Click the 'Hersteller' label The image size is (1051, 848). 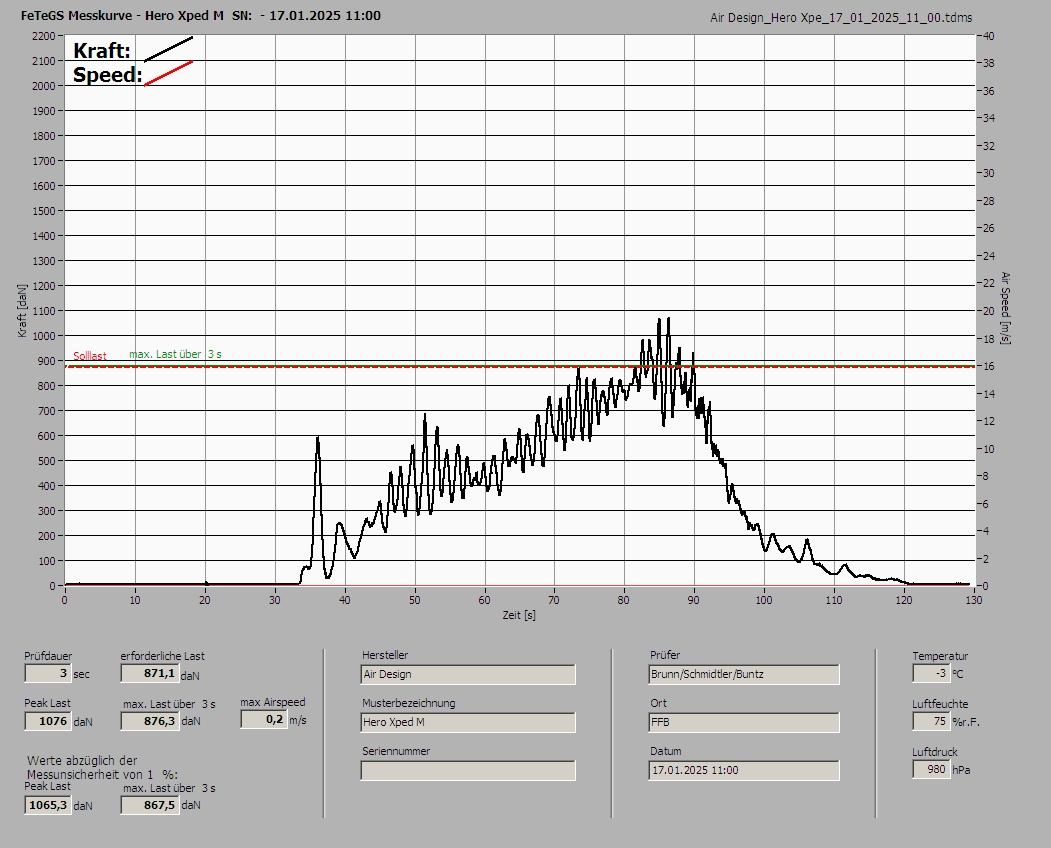coord(385,655)
